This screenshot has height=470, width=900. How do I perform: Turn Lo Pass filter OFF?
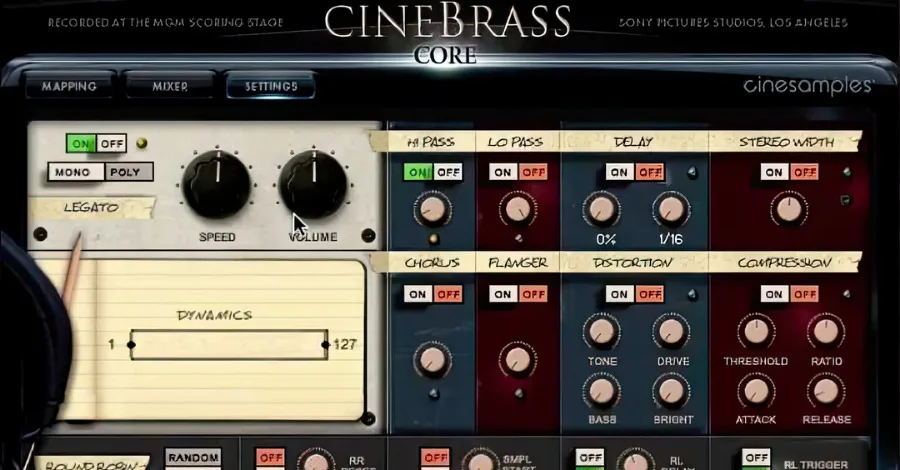533,172
